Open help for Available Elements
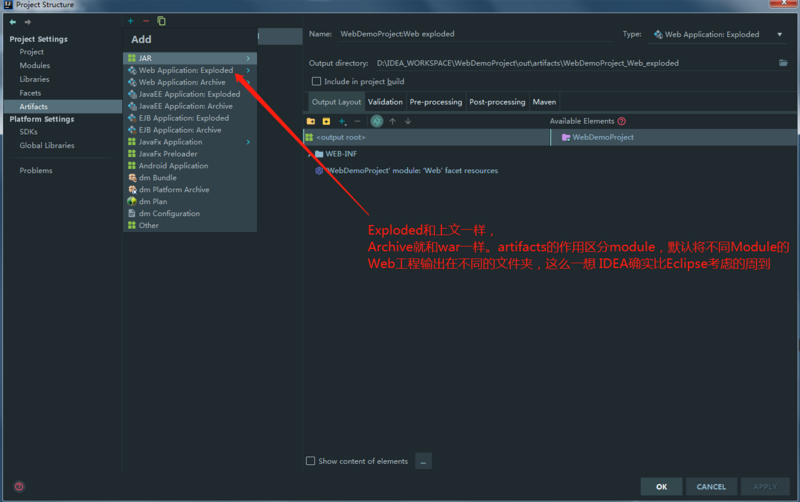This screenshot has height=502, width=800. pyautogui.click(x=621, y=121)
